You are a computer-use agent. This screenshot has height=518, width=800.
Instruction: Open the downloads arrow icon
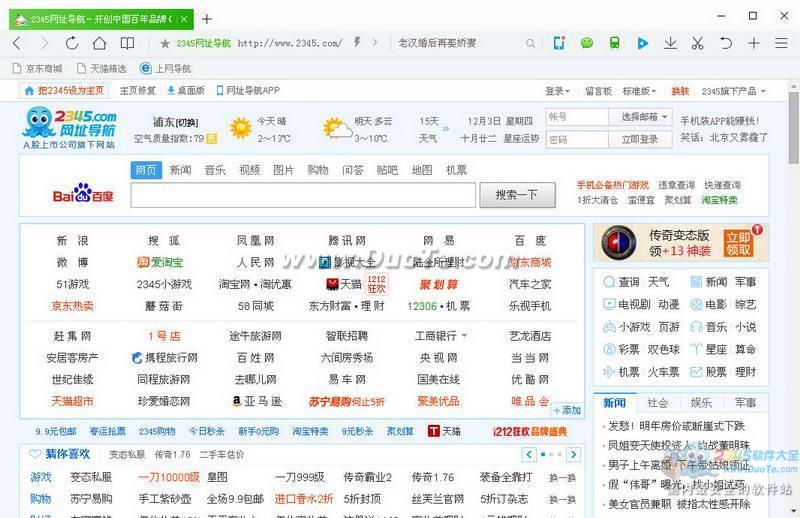click(x=670, y=43)
